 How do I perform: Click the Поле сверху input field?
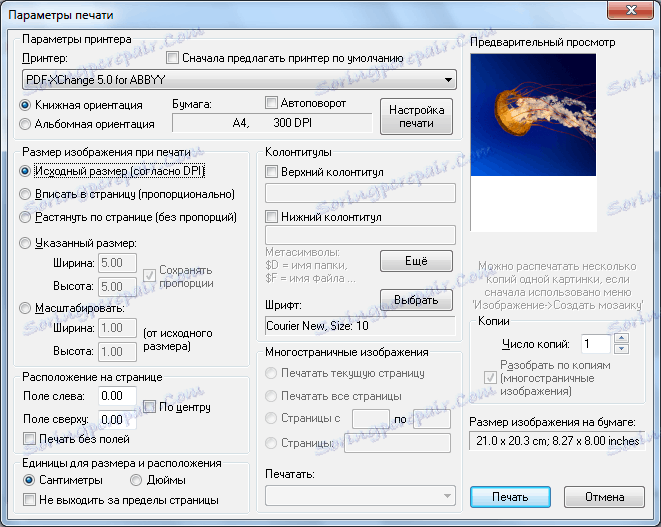pos(118,419)
